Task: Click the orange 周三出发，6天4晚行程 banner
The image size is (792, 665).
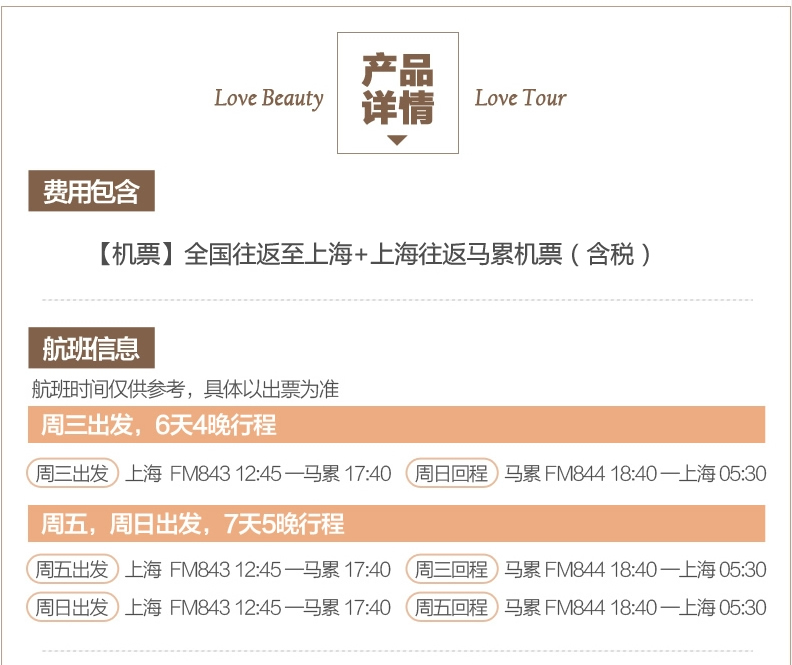Action: coord(397,425)
